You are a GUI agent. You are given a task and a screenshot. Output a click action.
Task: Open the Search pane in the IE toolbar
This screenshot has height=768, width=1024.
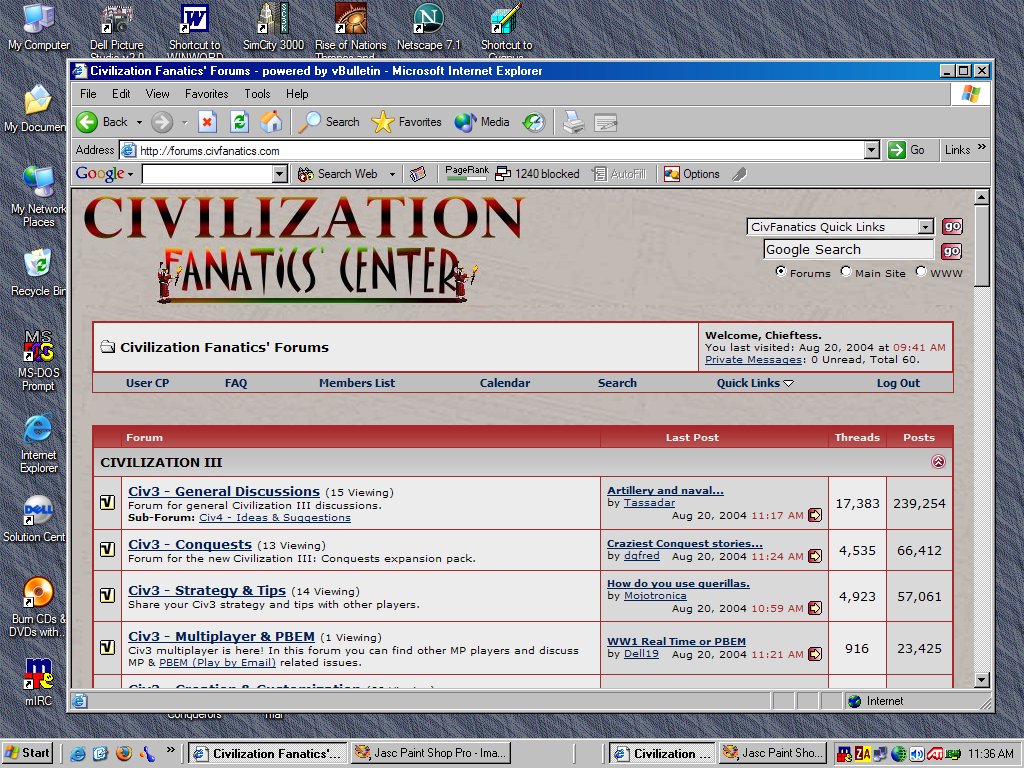328,122
